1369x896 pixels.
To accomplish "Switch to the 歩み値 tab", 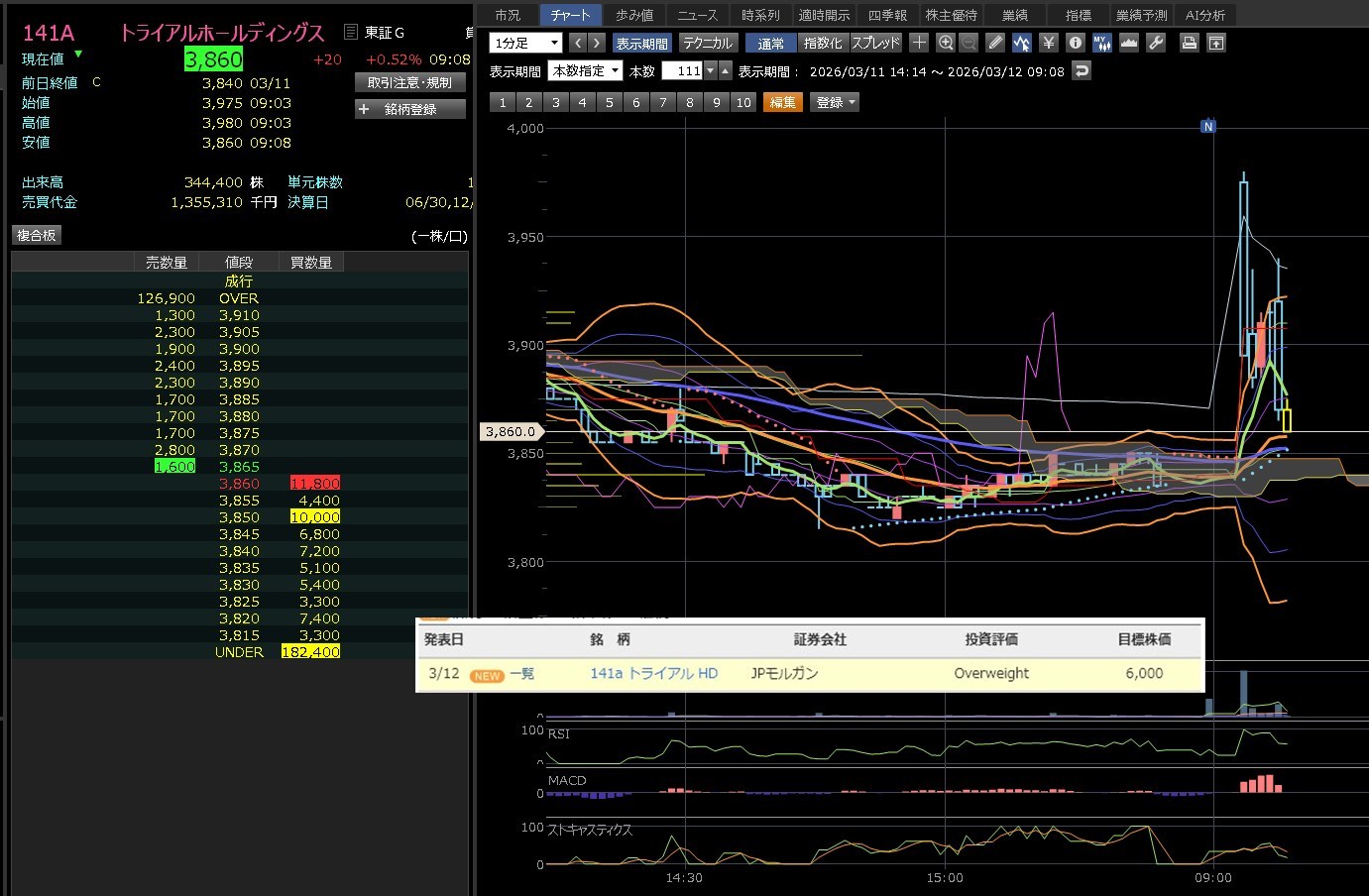I will click(634, 15).
